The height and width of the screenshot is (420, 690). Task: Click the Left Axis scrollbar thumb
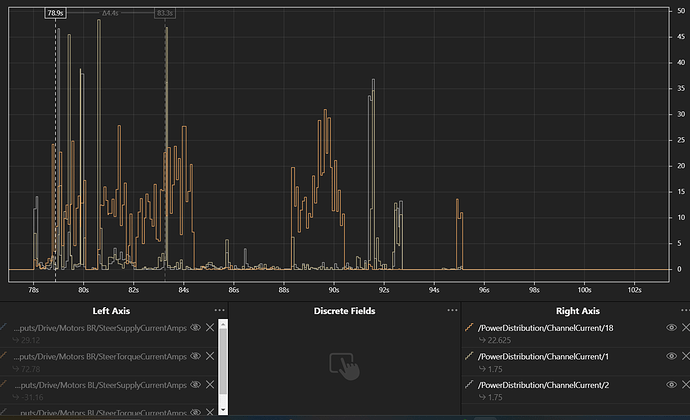[x=223, y=361]
